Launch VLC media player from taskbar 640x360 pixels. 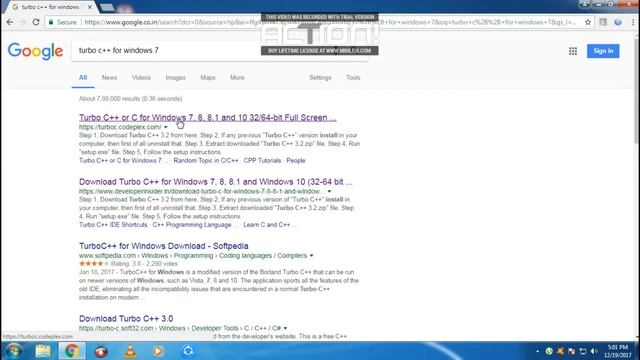tap(130, 351)
